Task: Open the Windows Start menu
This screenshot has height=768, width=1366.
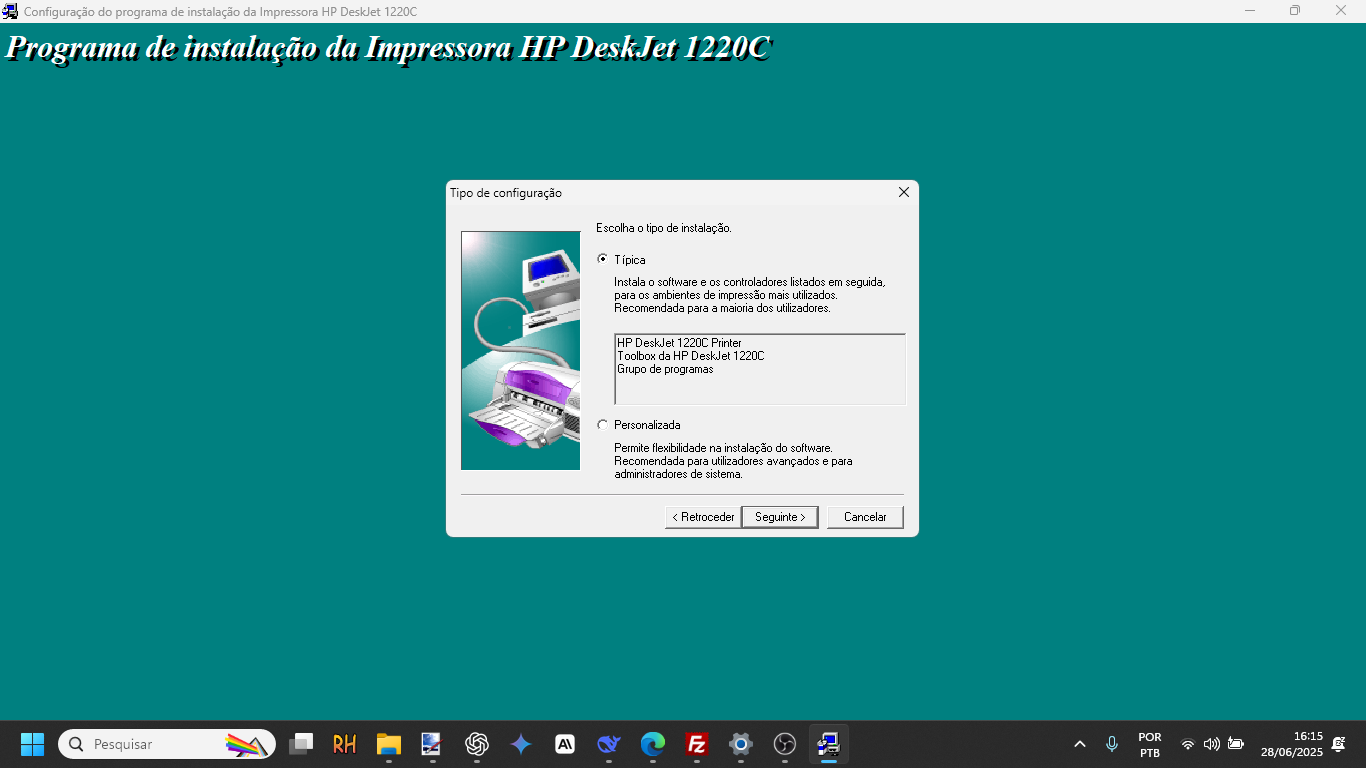Action: click(x=33, y=744)
